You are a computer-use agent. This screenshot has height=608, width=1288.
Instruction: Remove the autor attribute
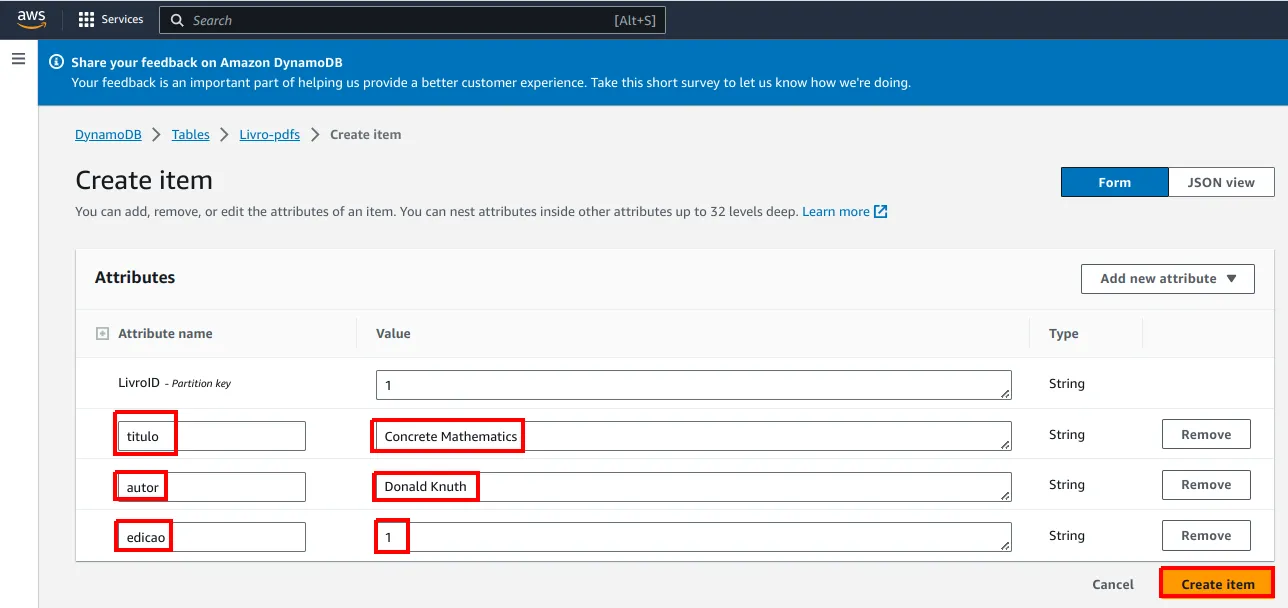pyautogui.click(x=1206, y=485)
